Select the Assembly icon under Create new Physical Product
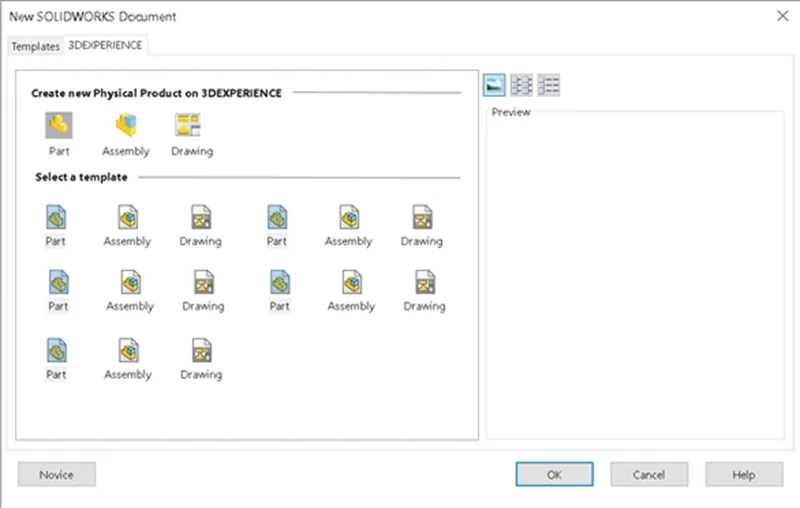The width and height of the screenshot is (800, 508). [126, 125]
